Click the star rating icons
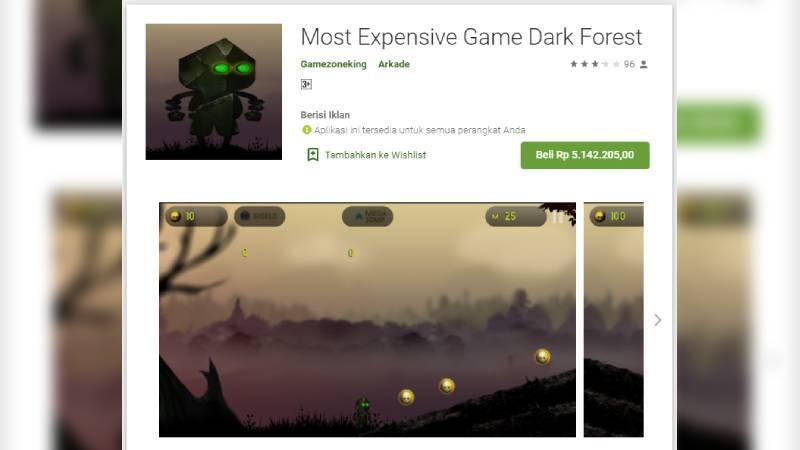This screenshot has width=800, height=450. (594, 64)
